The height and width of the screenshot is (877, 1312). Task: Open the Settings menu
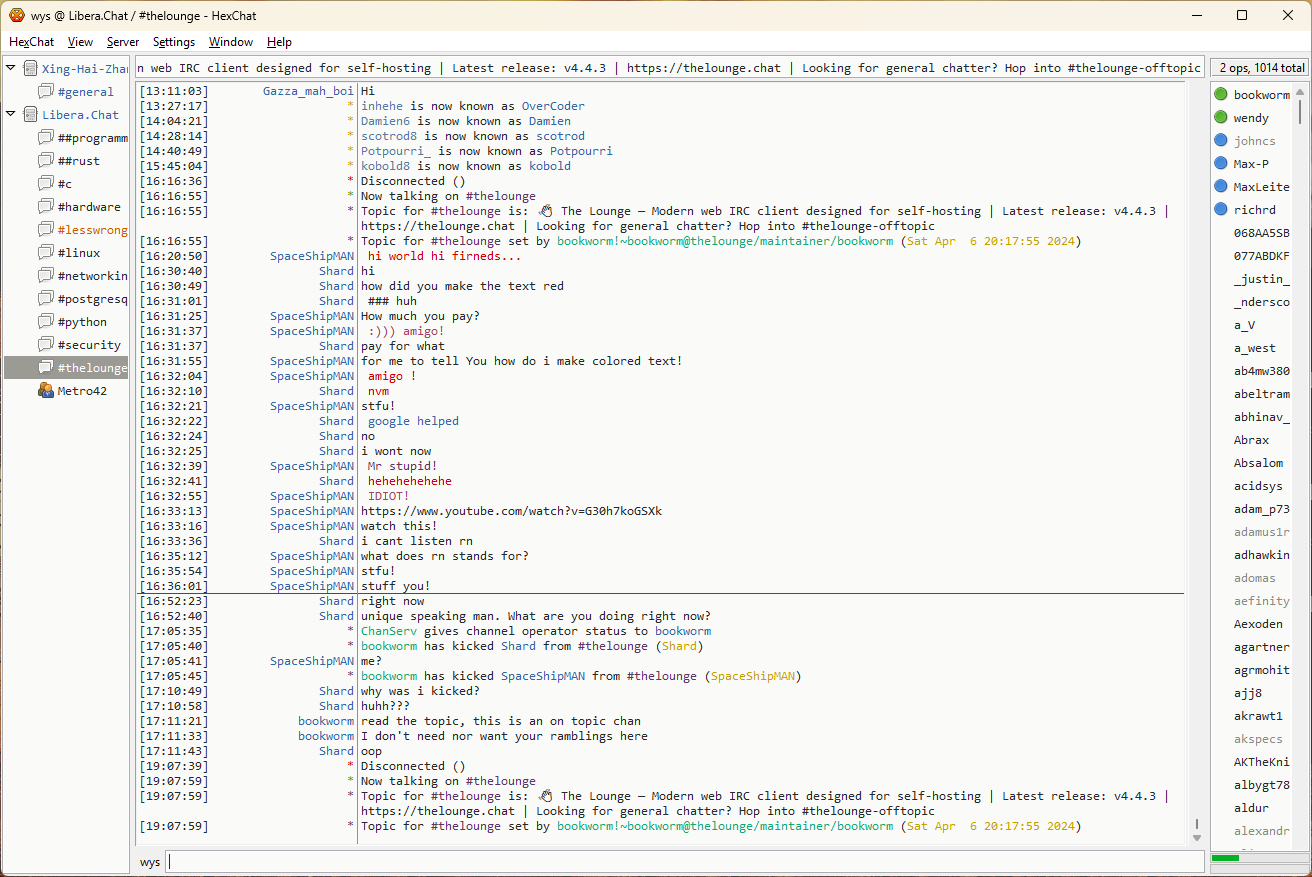174,42
